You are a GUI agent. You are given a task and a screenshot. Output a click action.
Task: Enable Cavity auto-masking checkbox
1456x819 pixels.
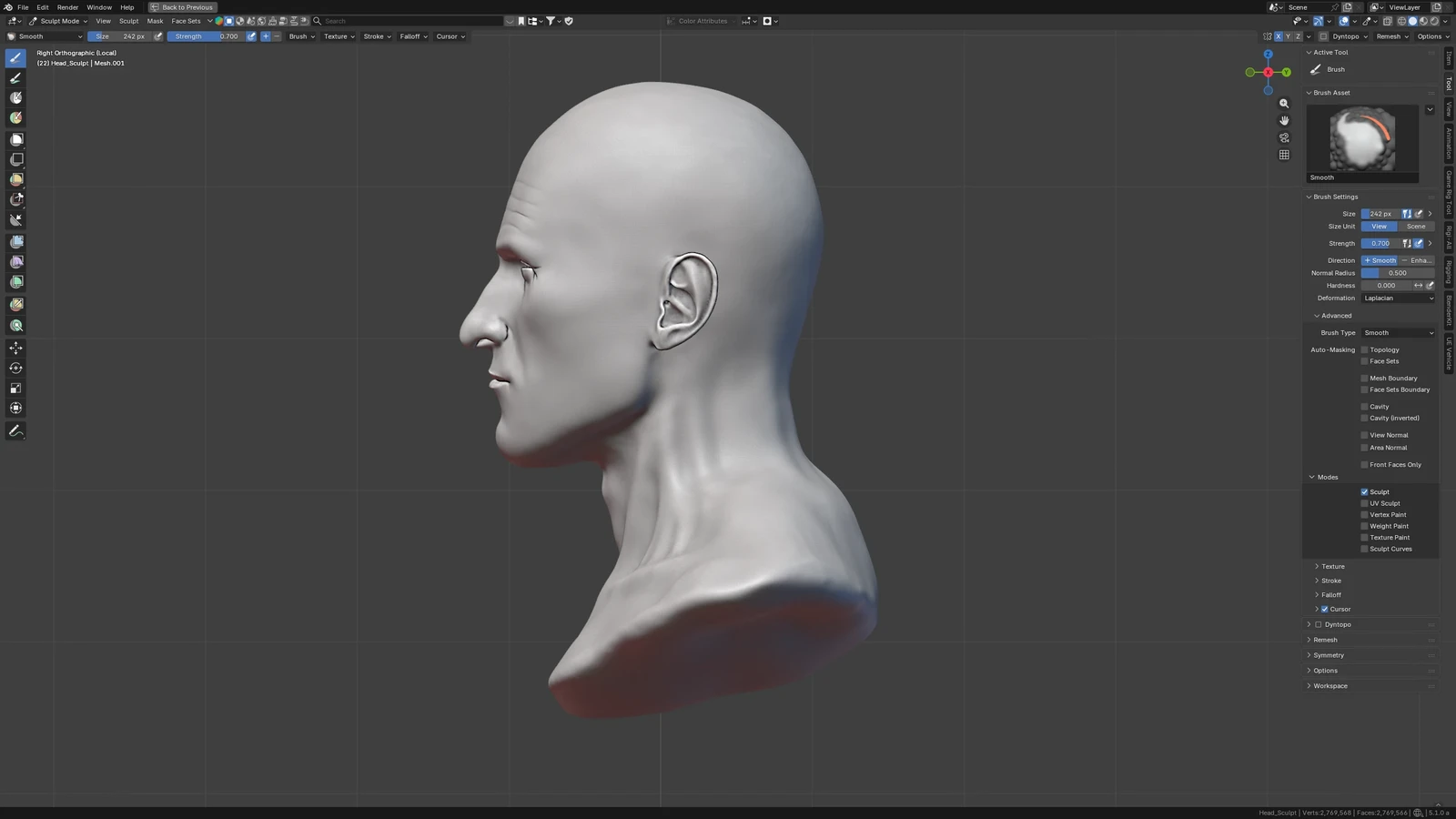click(1364, 407)
